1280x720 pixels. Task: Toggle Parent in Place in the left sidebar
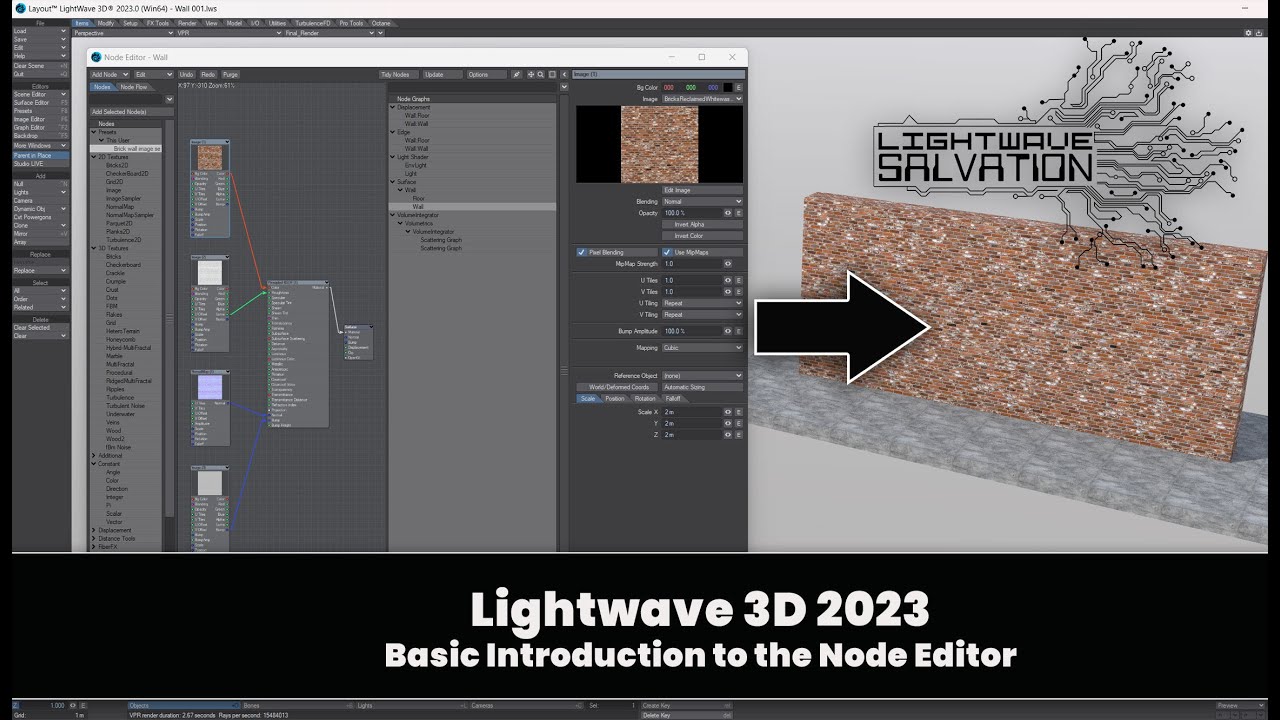click(40, 156)
